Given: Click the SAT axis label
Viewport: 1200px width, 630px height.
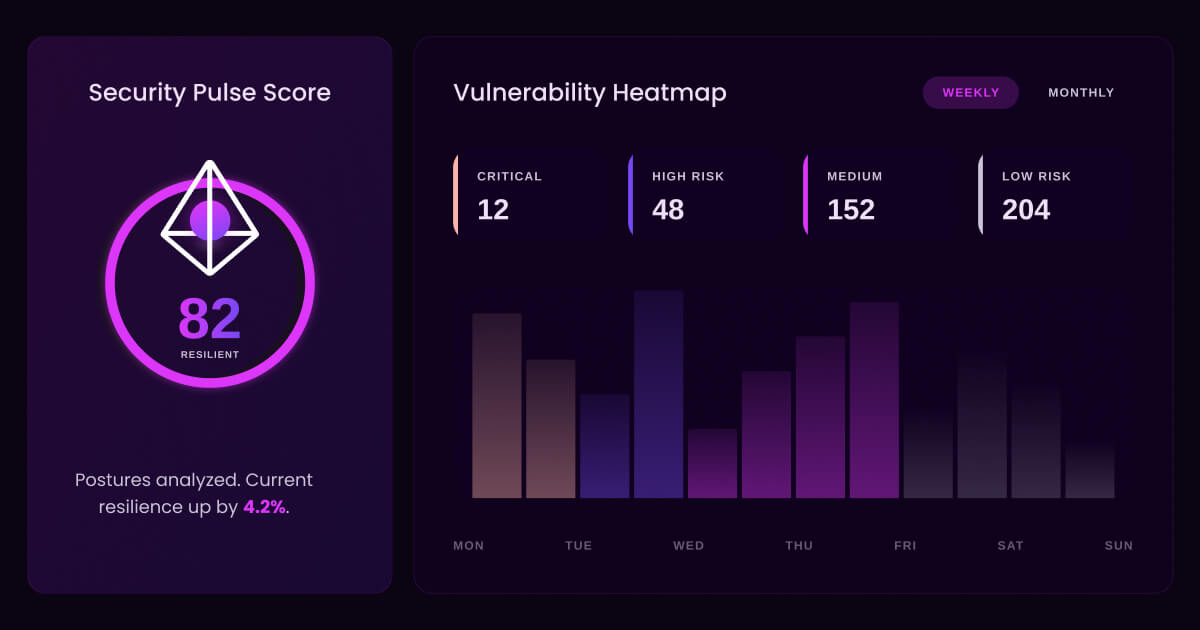Looking at the screenshot, I should 1011,546.
